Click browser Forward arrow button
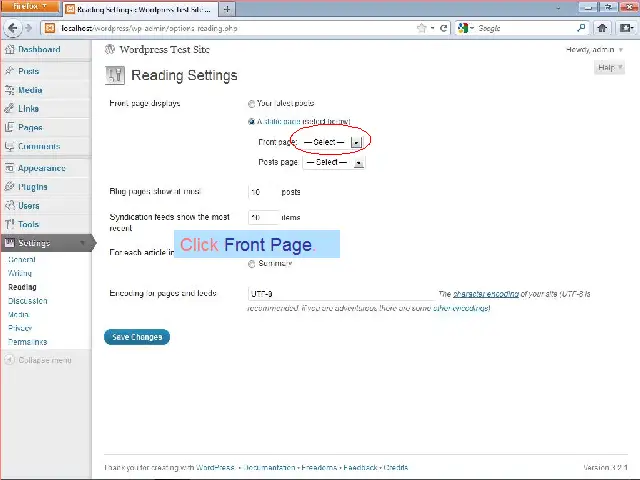 point(29,28)
